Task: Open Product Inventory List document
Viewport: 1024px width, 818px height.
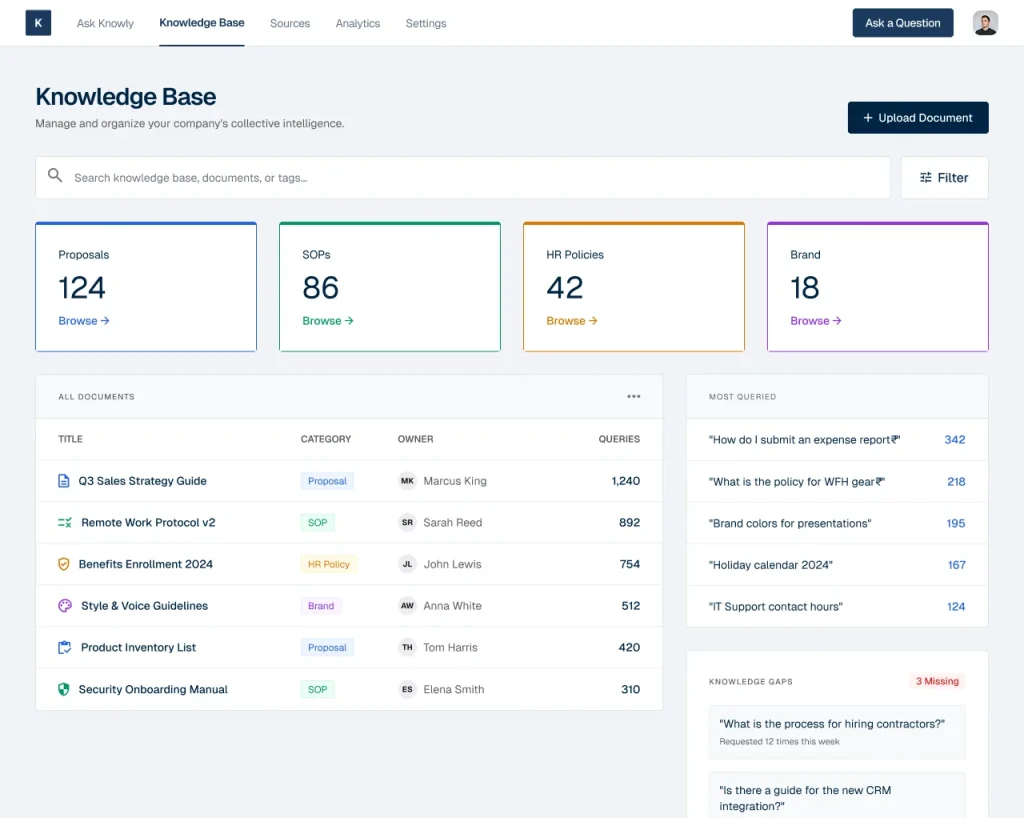Action: pyautogui.click(x=138, y=648)
